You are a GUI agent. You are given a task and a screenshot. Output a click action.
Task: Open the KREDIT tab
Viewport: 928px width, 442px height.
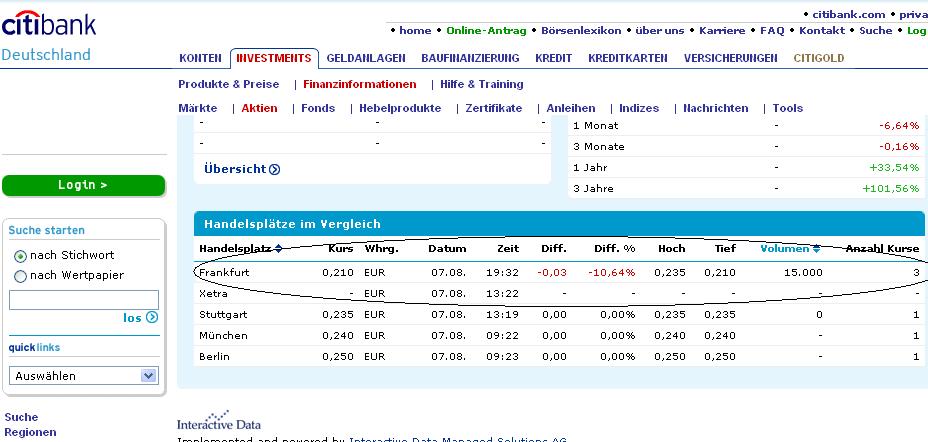click(x=553, y=58)
